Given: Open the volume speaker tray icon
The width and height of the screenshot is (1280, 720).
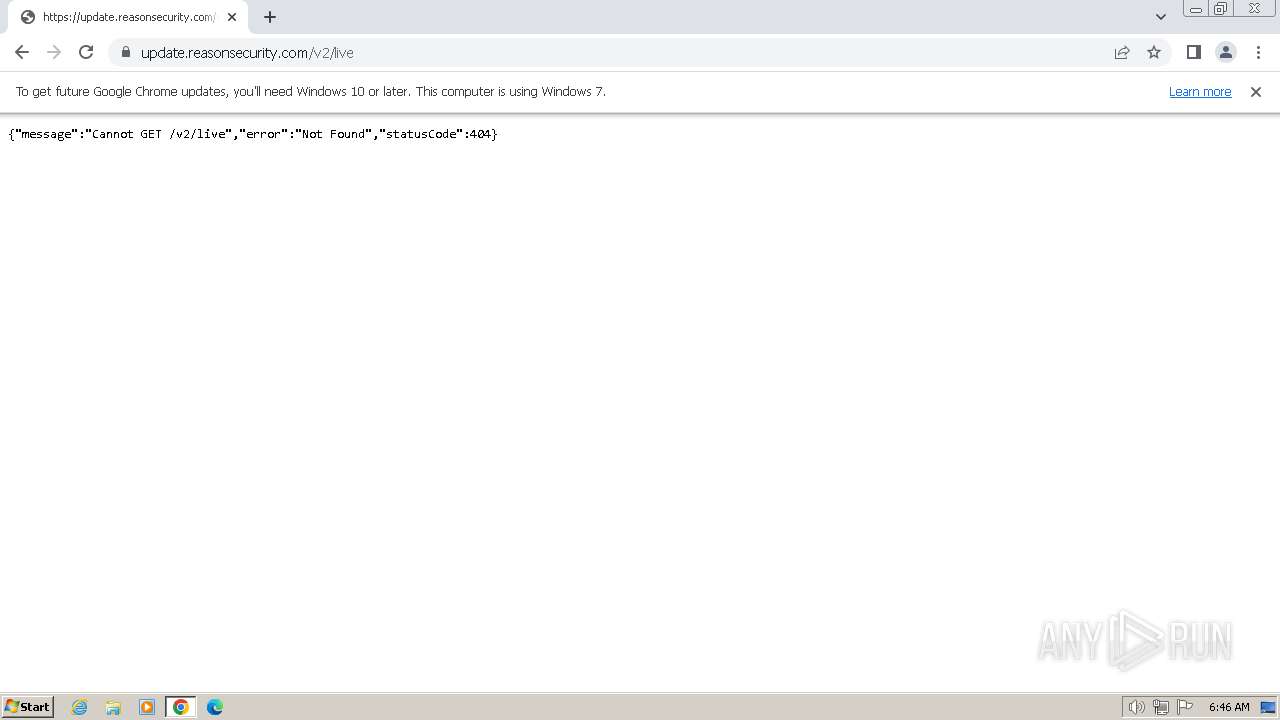Looking at the screenshot, I should click(x=1137, y=707).
